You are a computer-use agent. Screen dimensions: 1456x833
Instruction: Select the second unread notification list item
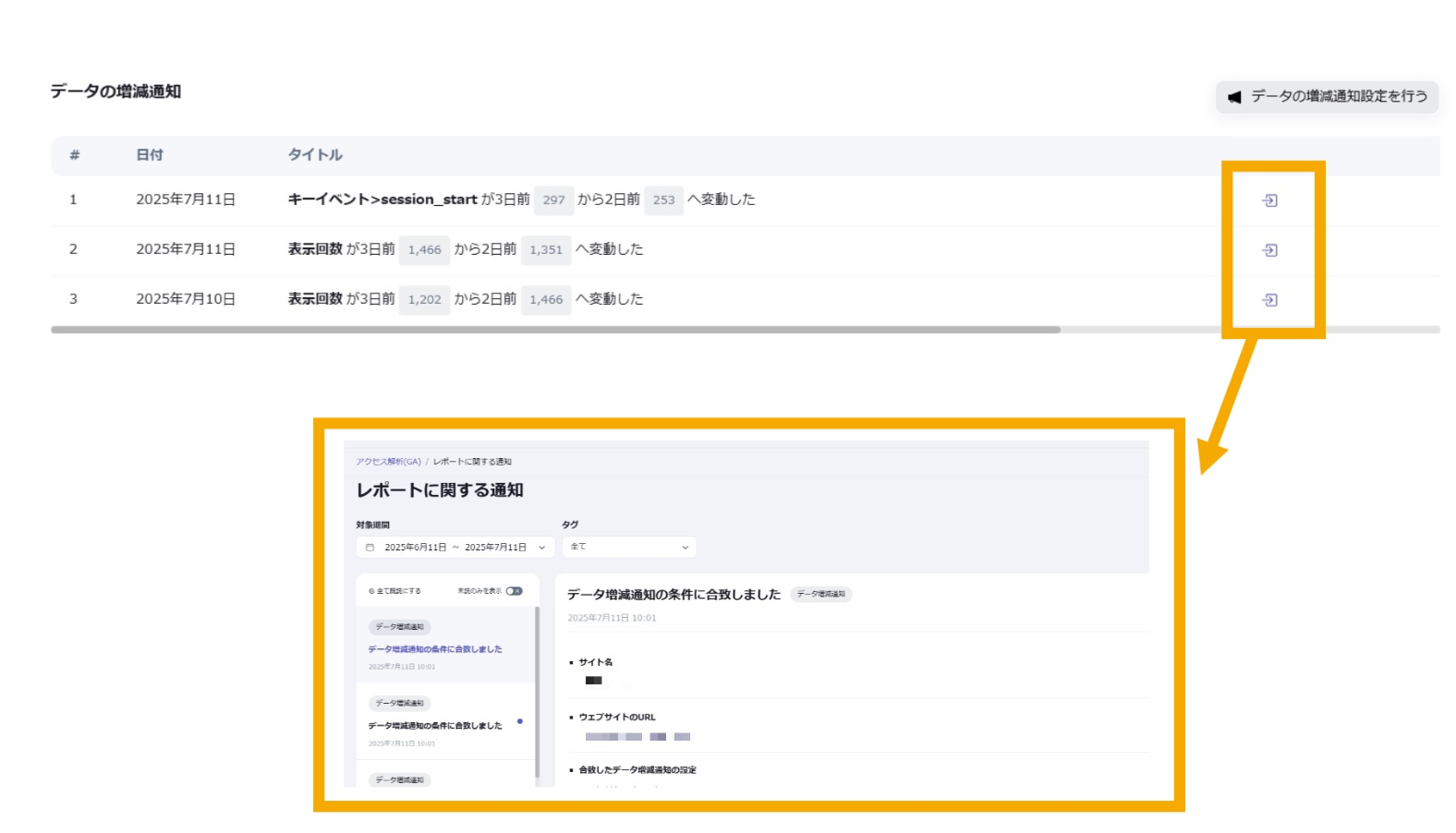click(x=435, y=726)
